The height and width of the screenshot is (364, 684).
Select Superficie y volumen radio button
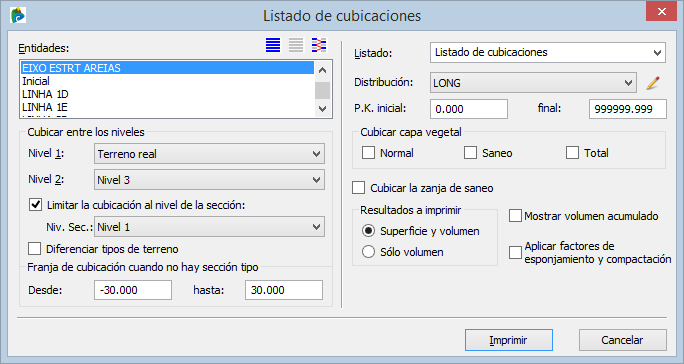(x=369, y=230)
